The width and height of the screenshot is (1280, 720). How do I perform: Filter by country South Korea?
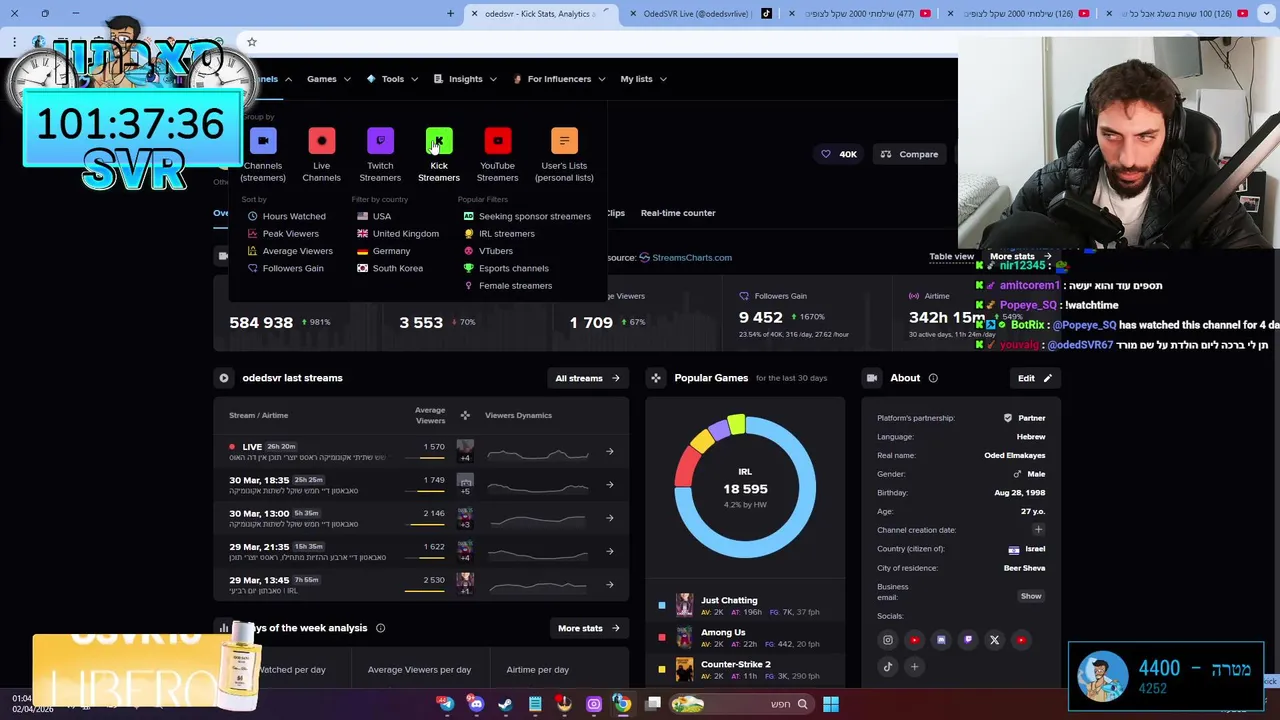[389, 268]
